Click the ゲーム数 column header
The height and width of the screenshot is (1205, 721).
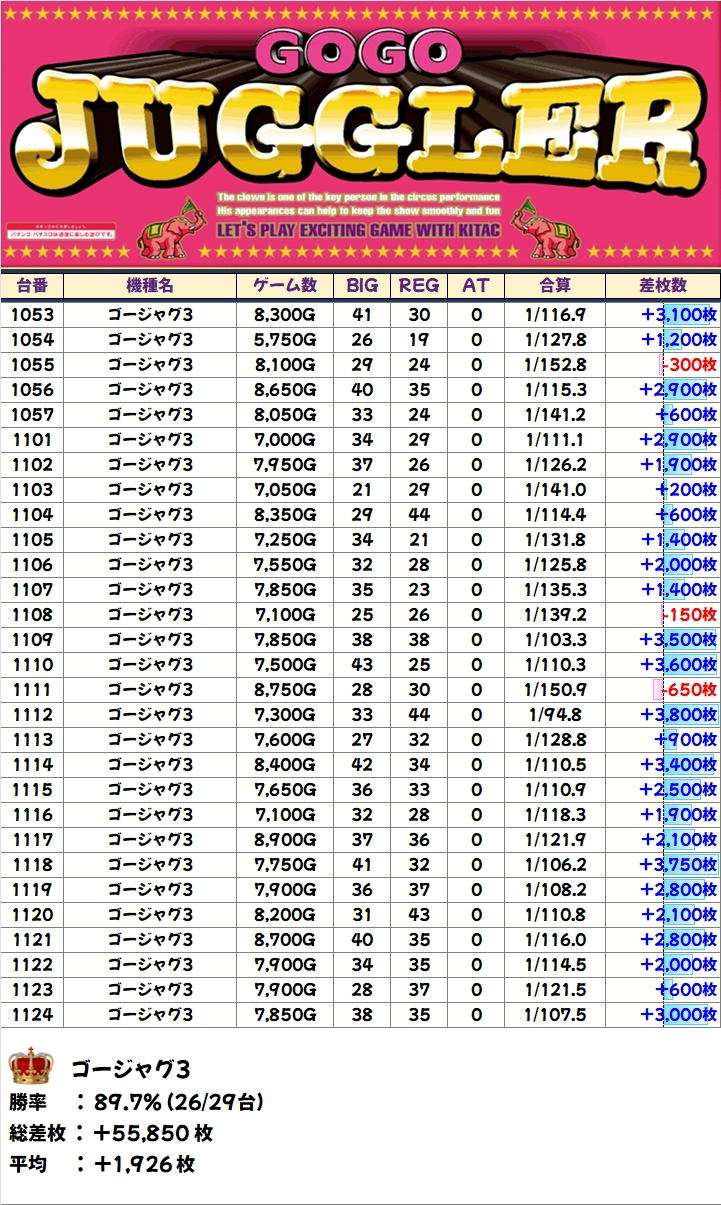pyautogui.click(x=285, y=285)
